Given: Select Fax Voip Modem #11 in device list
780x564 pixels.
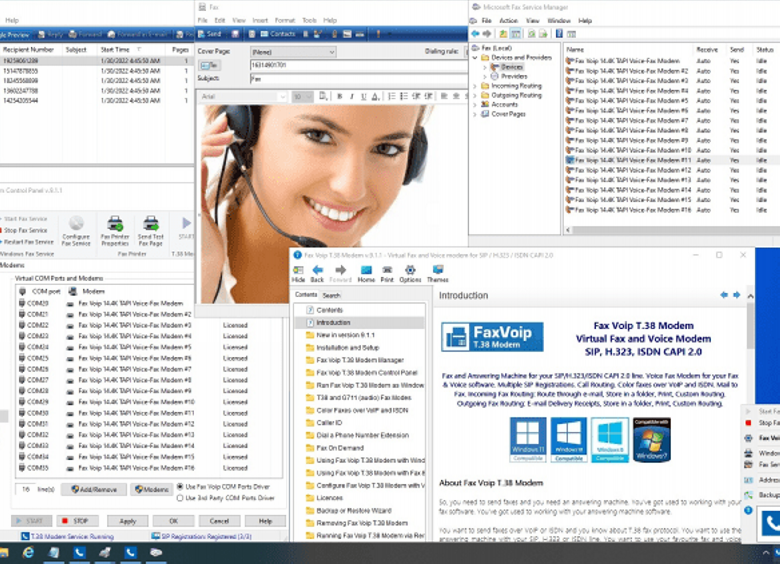Looking at the screenshot, I should (x=632, y=160).
